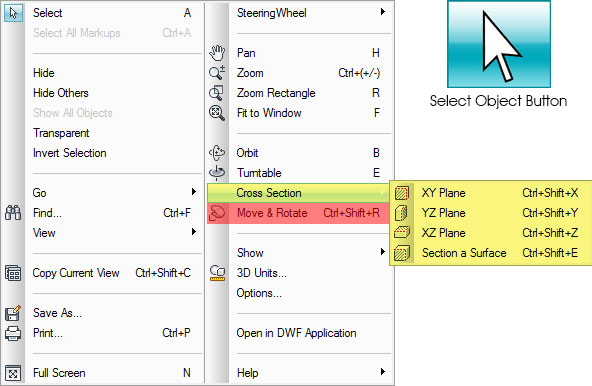Choose Invert Selection menu item
This screenshot has width=592, height=386.
point(69,153)
